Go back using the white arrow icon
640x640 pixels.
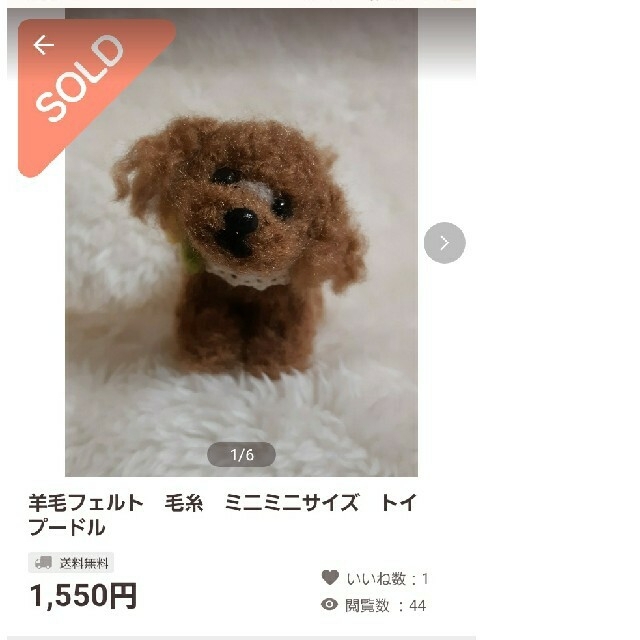[44, 44]
